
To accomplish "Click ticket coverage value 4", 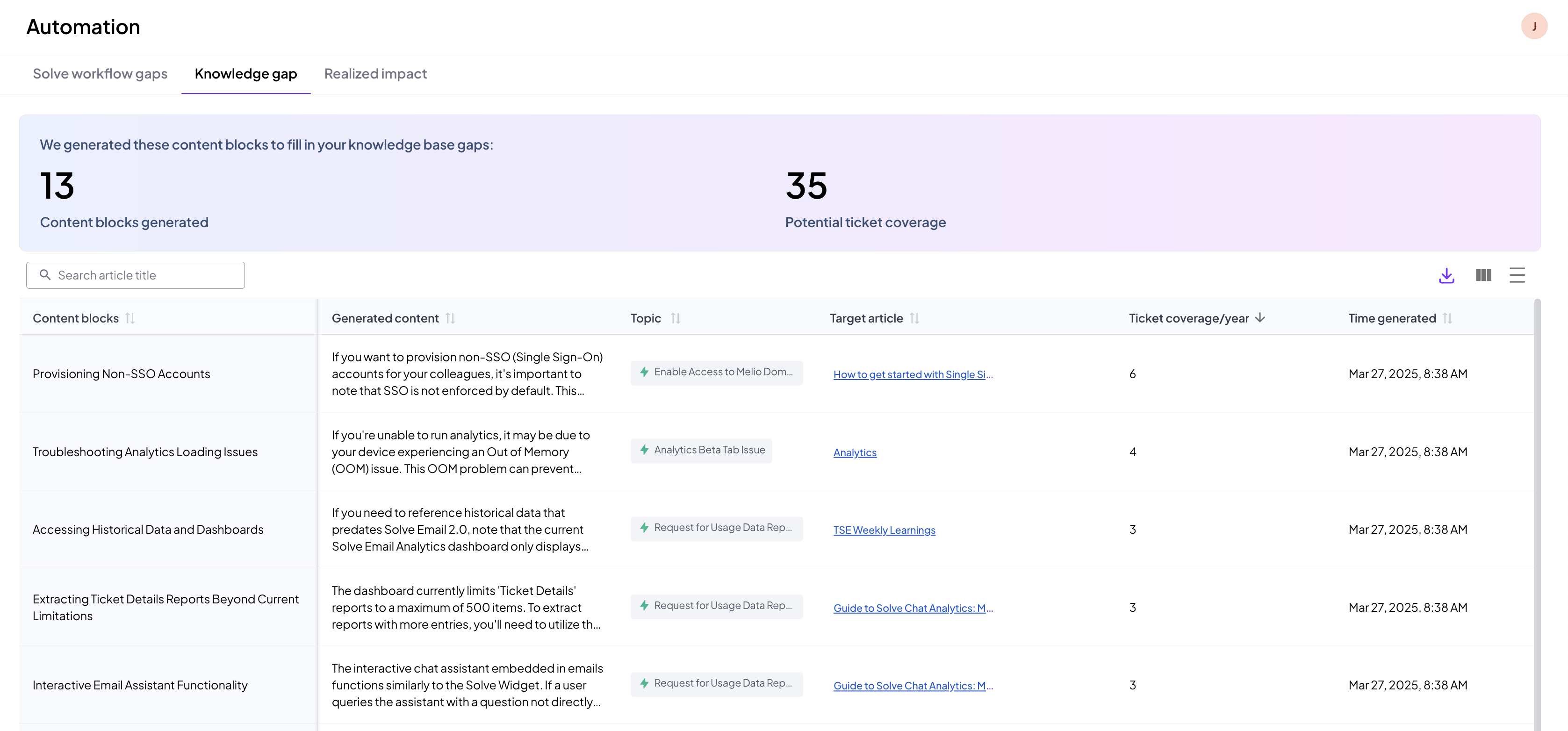I will [1132, 451].
